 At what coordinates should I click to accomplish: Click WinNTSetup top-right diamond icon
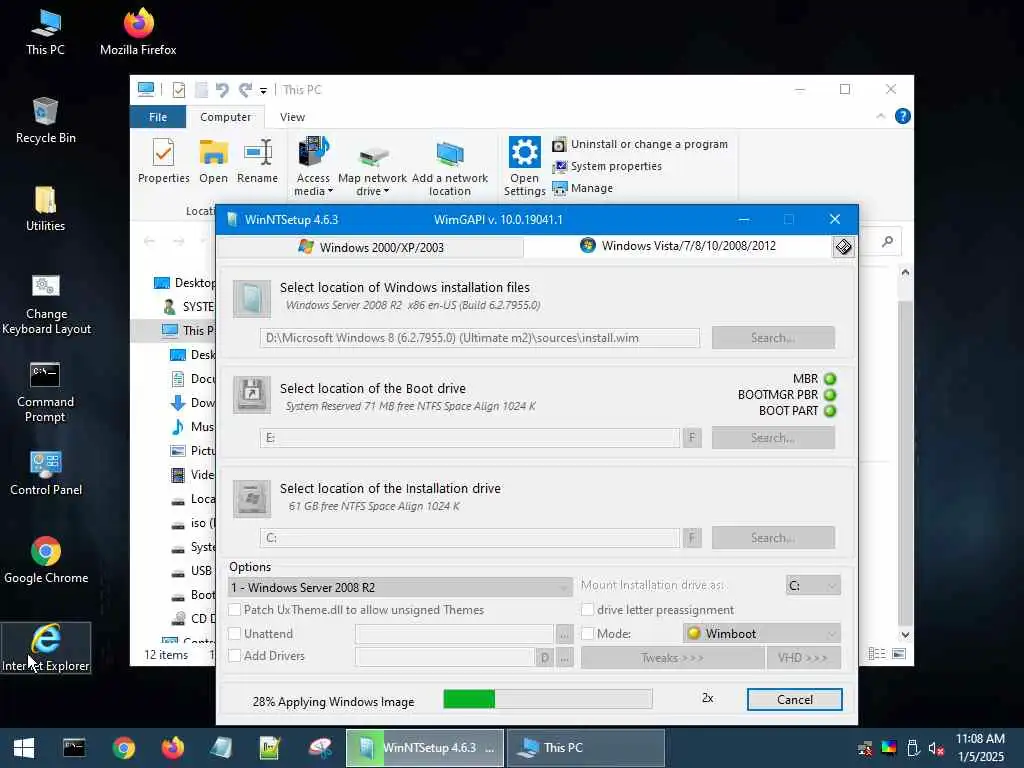coord(843,246)
